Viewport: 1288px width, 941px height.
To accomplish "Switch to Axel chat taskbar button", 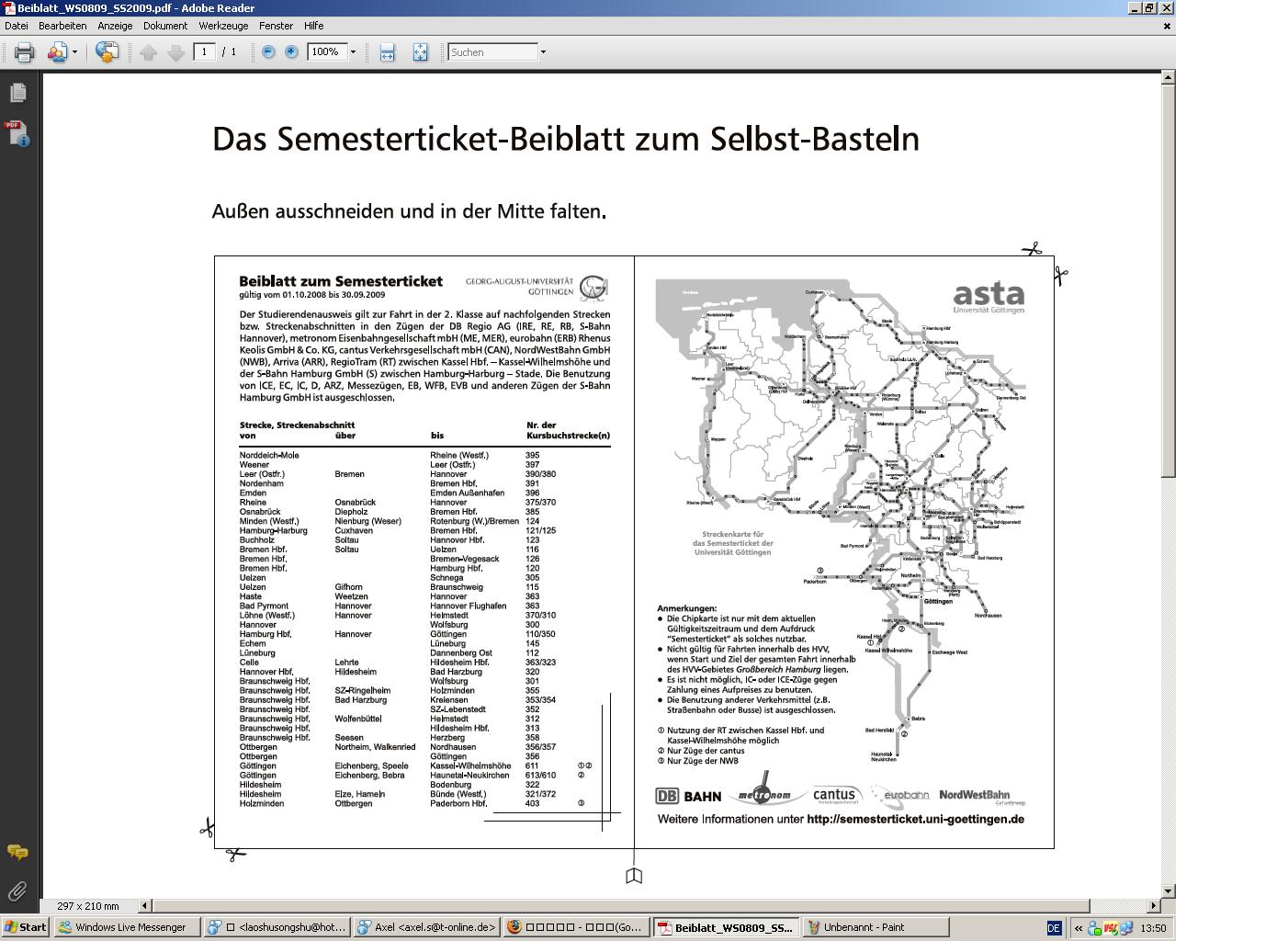I will click(x=427, y=926).
